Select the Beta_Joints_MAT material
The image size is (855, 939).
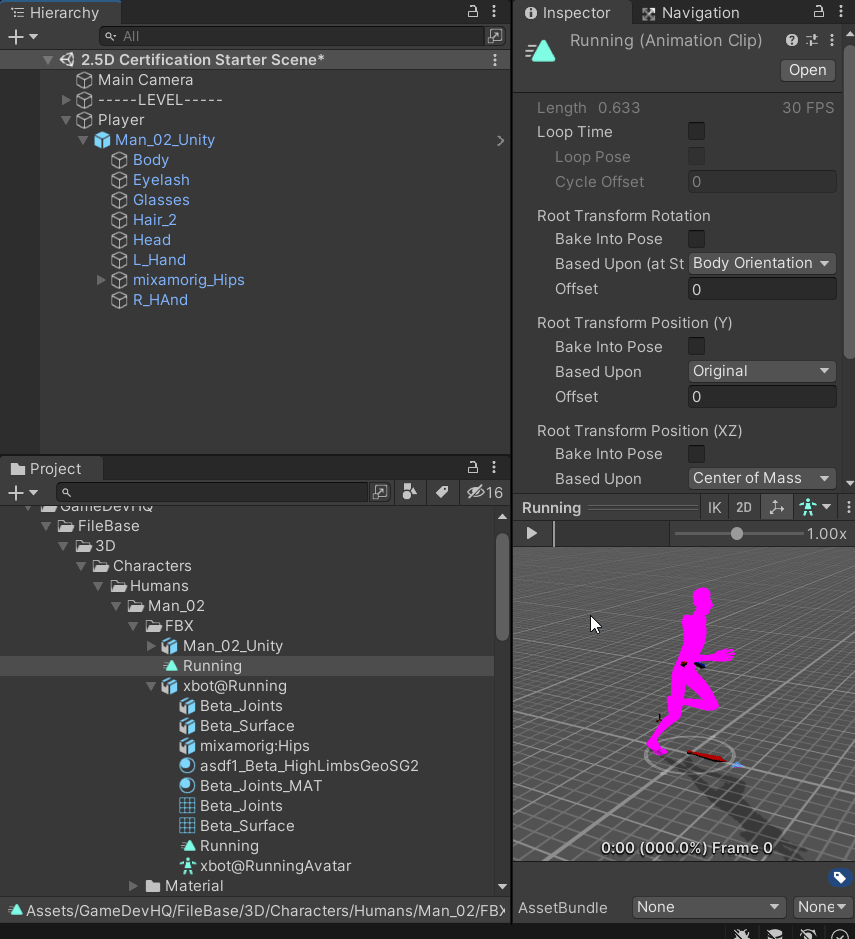pyautogui.click(x=260, y=786)
